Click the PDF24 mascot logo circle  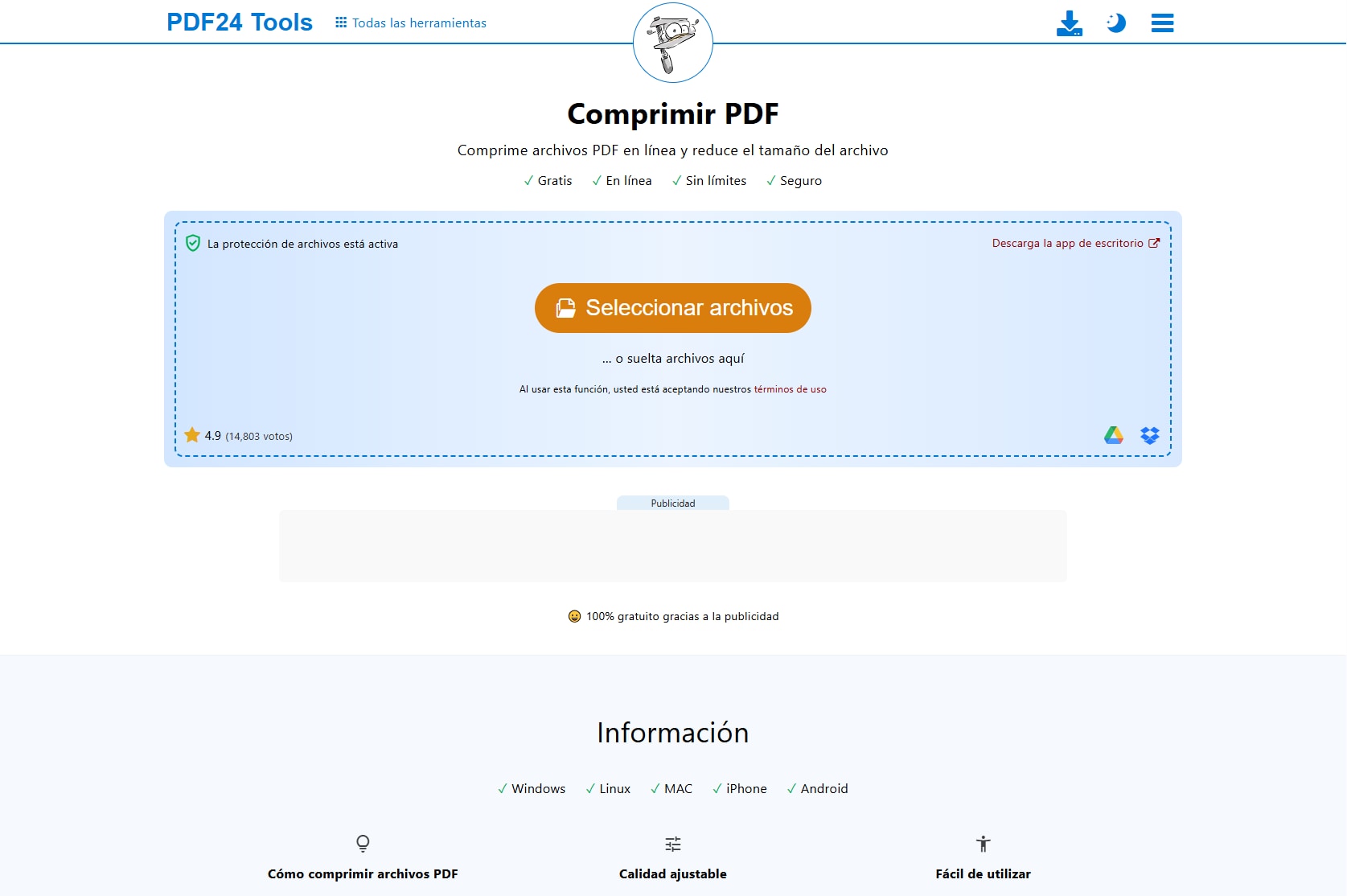(x=673, y=43)
